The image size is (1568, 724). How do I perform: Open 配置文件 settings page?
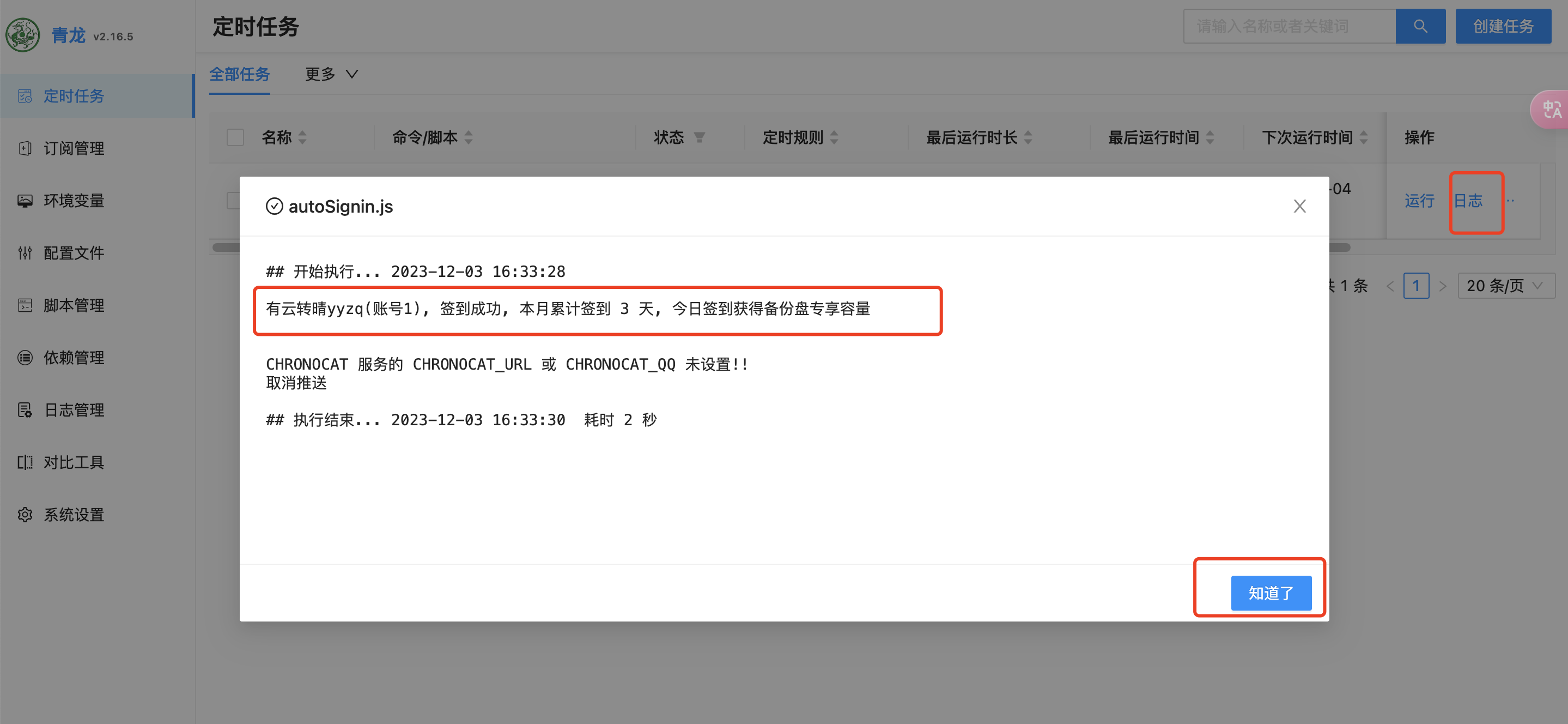click(73, 253)
